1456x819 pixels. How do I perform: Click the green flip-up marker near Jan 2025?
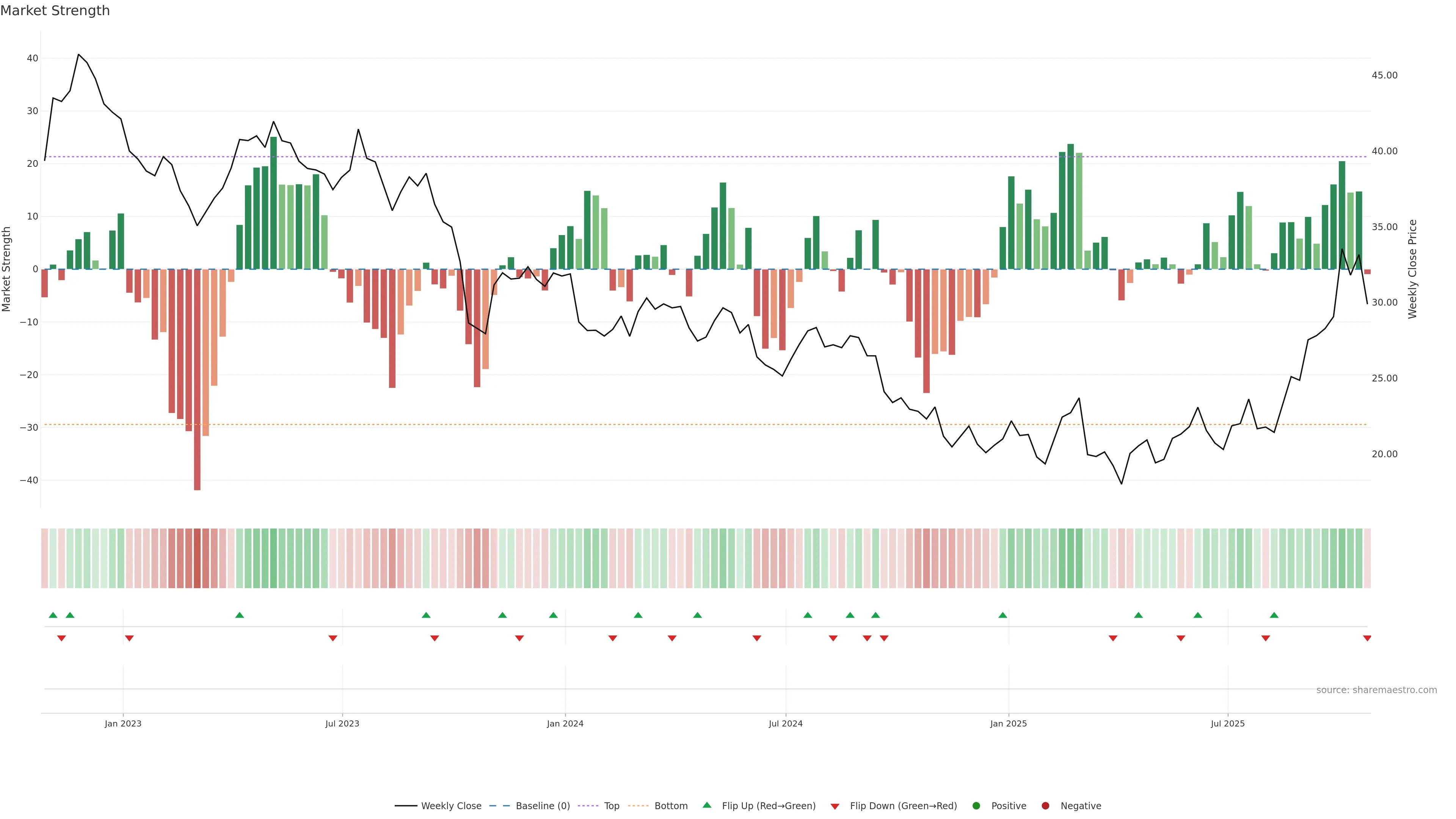pyautogui.click(x=1002, y=615)
